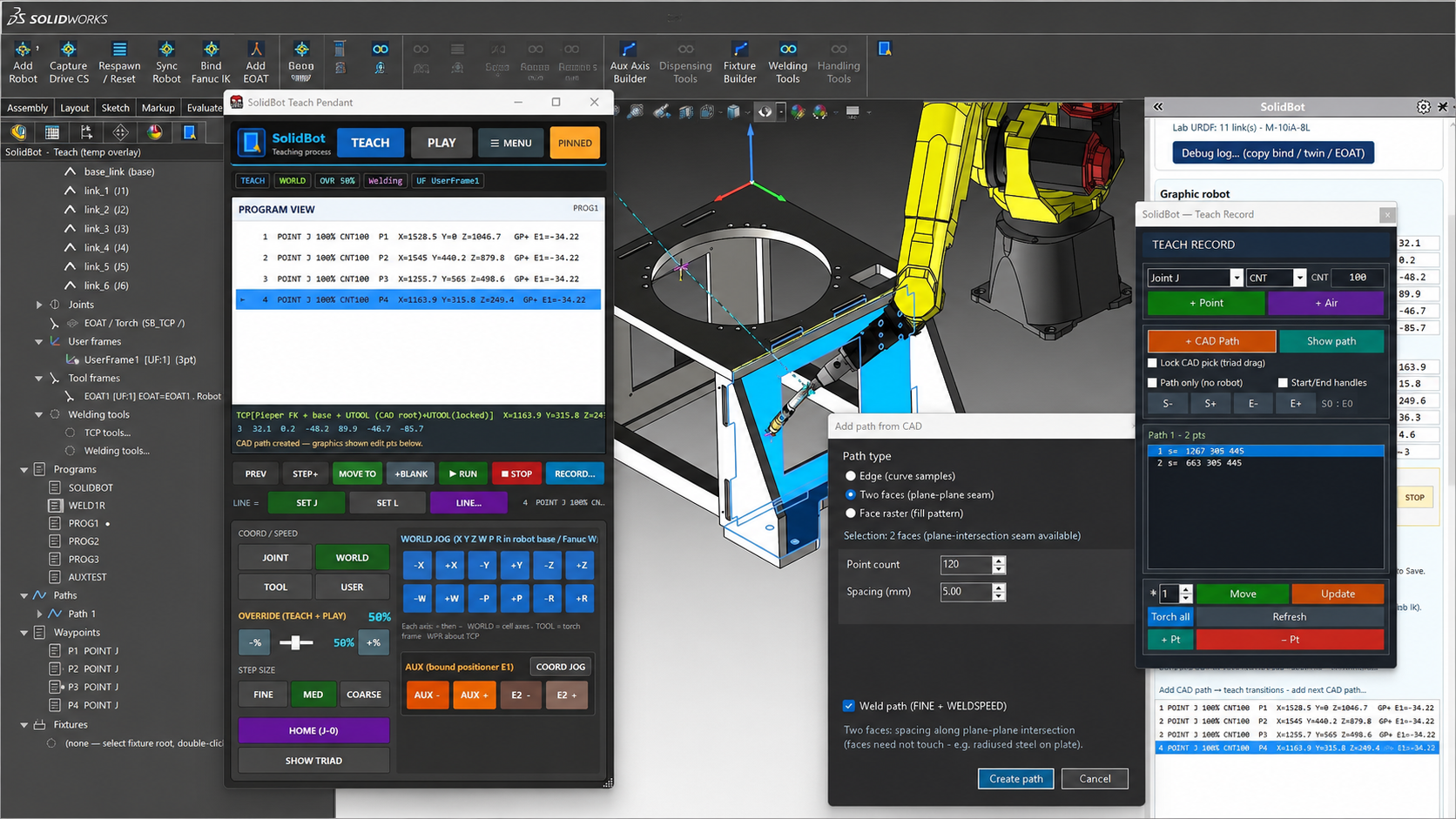The width and height of the screenshot is (1456, 819).
Task: Open the Layout ribbon tab
Action: coord(74,108)
